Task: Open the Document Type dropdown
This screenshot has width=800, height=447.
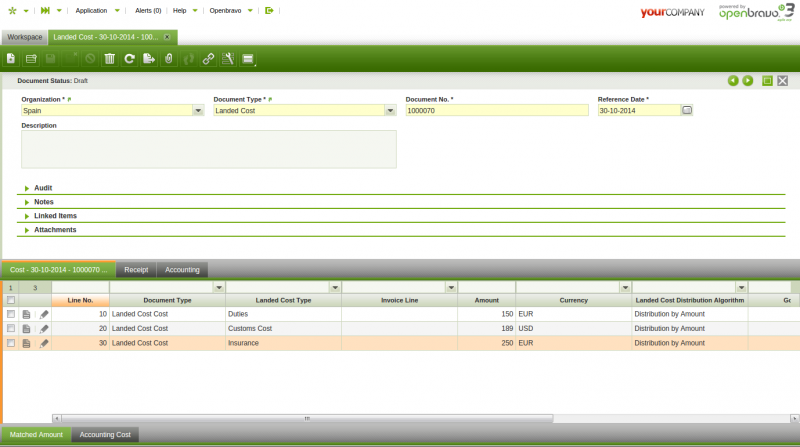Action: [390, 111]
